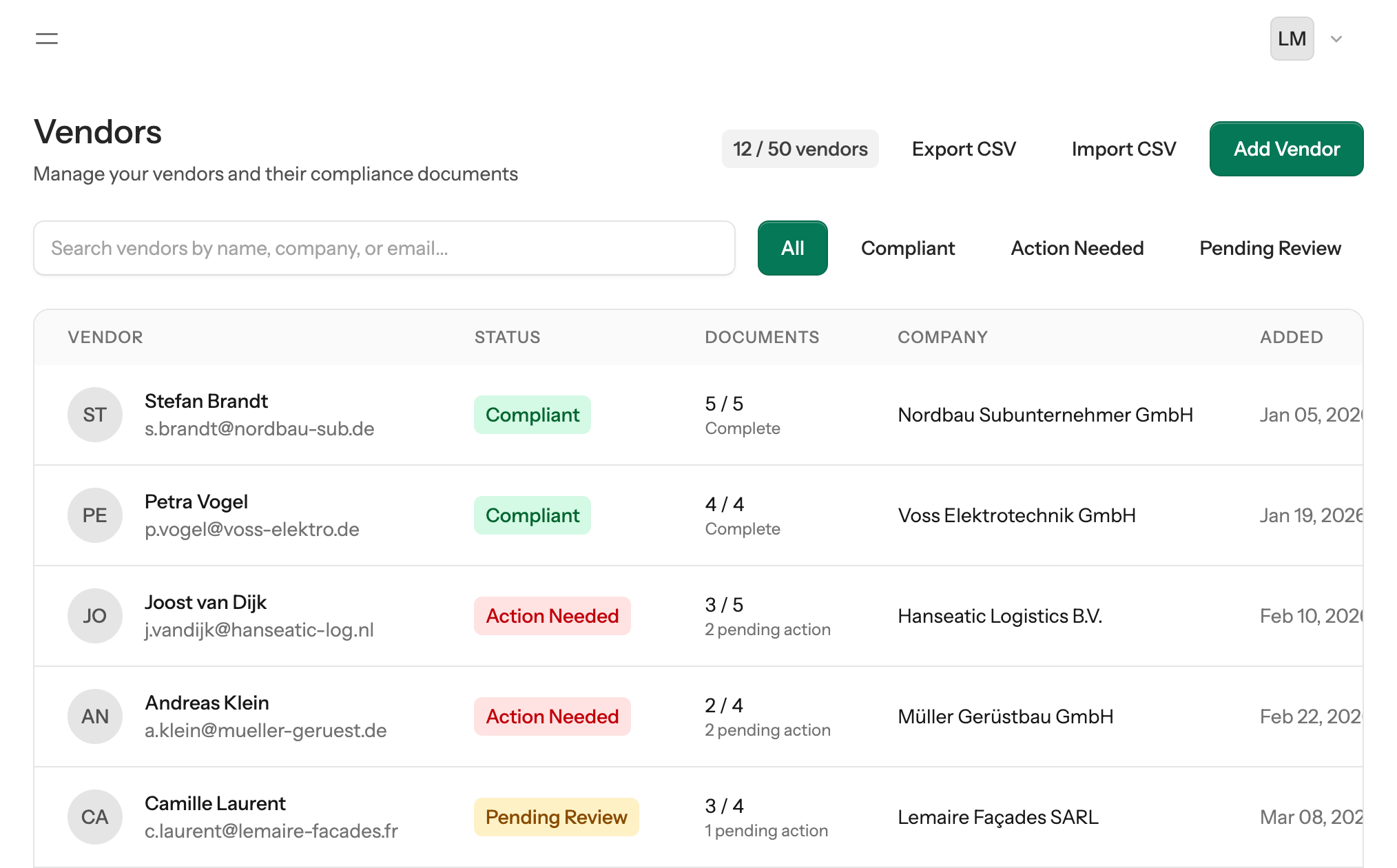The height and width of the screenshot is (868, 1397).
Task: Click email j.vandijk@hanseatic-log.nl
Action: pos(259,630)
